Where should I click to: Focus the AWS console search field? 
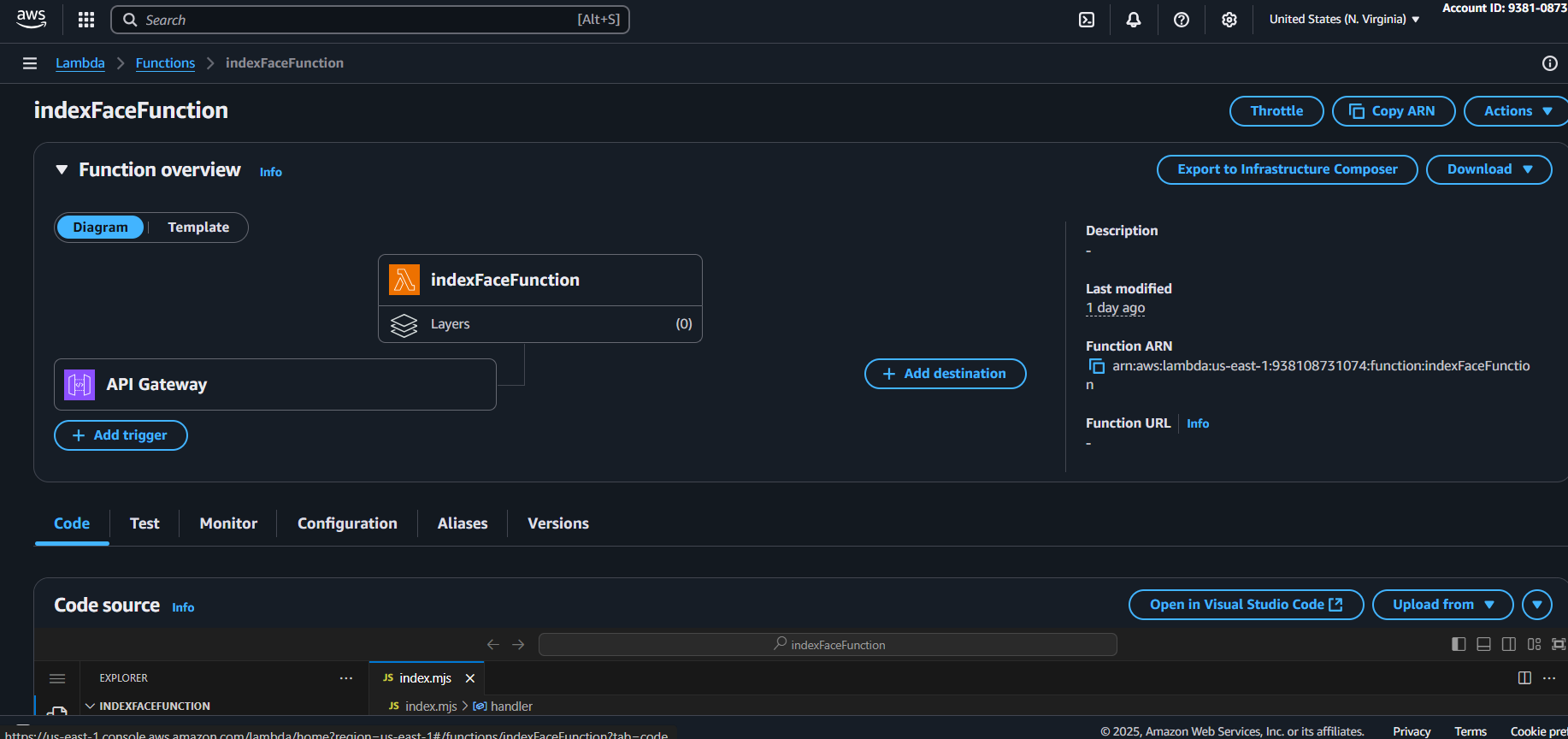tap(370, 20)
